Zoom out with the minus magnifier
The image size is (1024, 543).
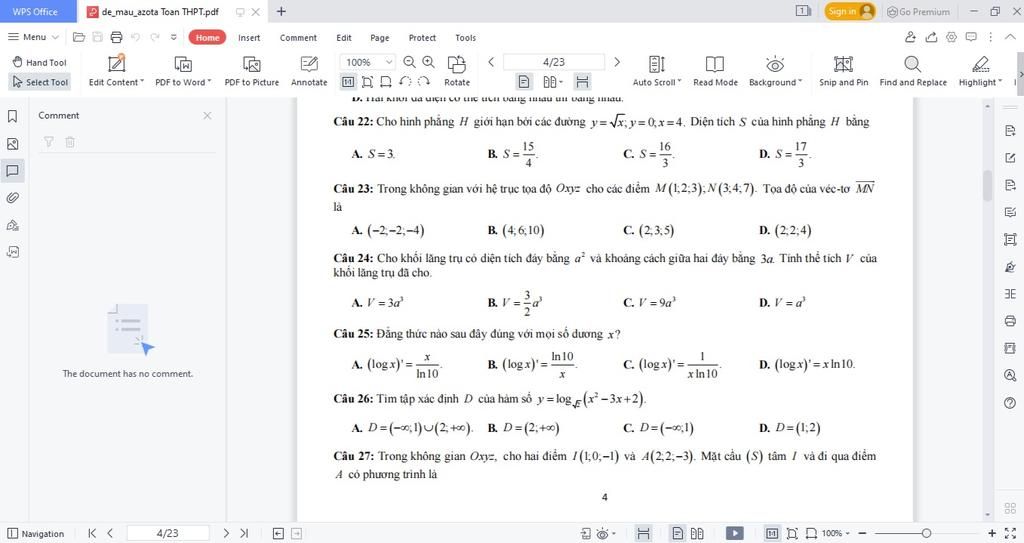[409, 62]
